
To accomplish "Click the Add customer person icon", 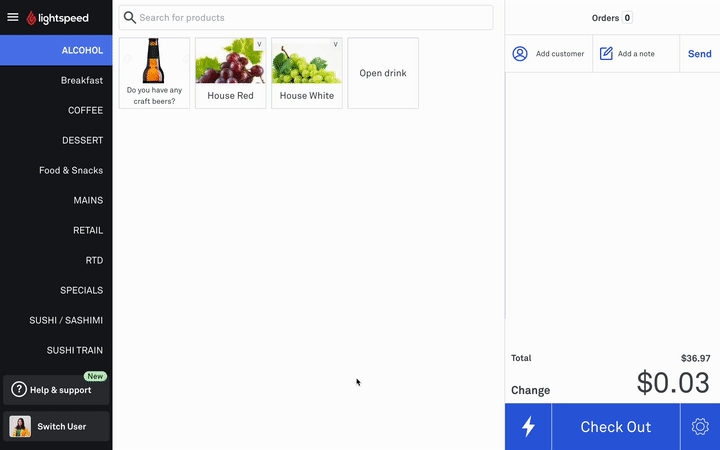I will pos(520,54).
